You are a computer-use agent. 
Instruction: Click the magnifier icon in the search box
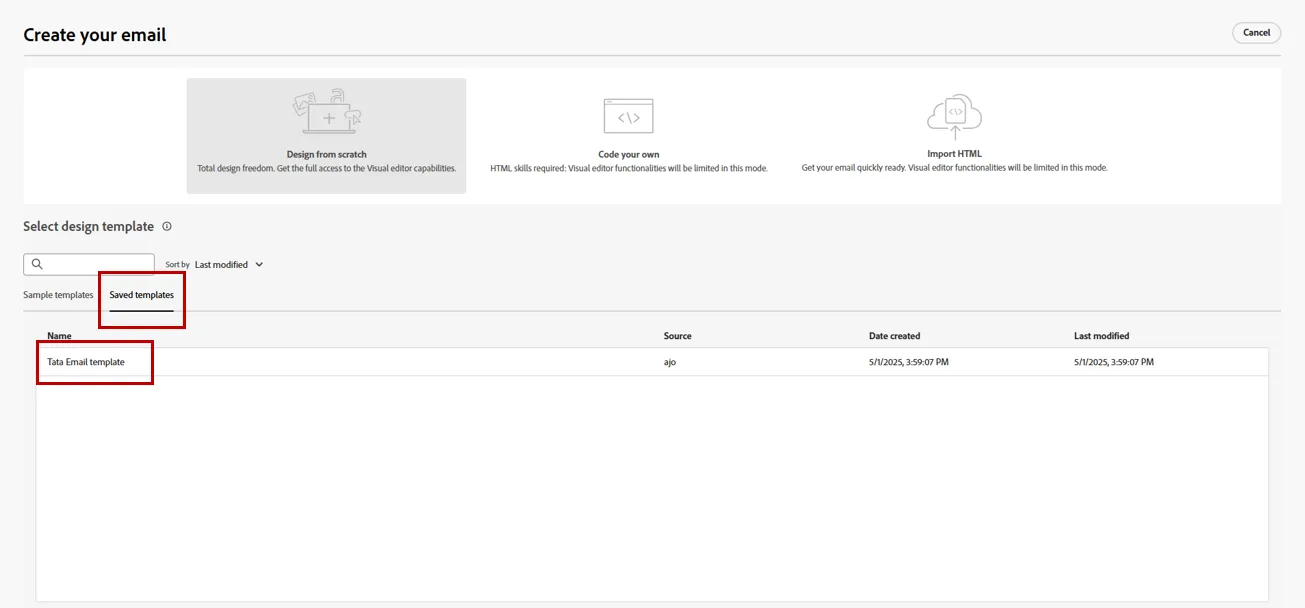pos(37,264)
